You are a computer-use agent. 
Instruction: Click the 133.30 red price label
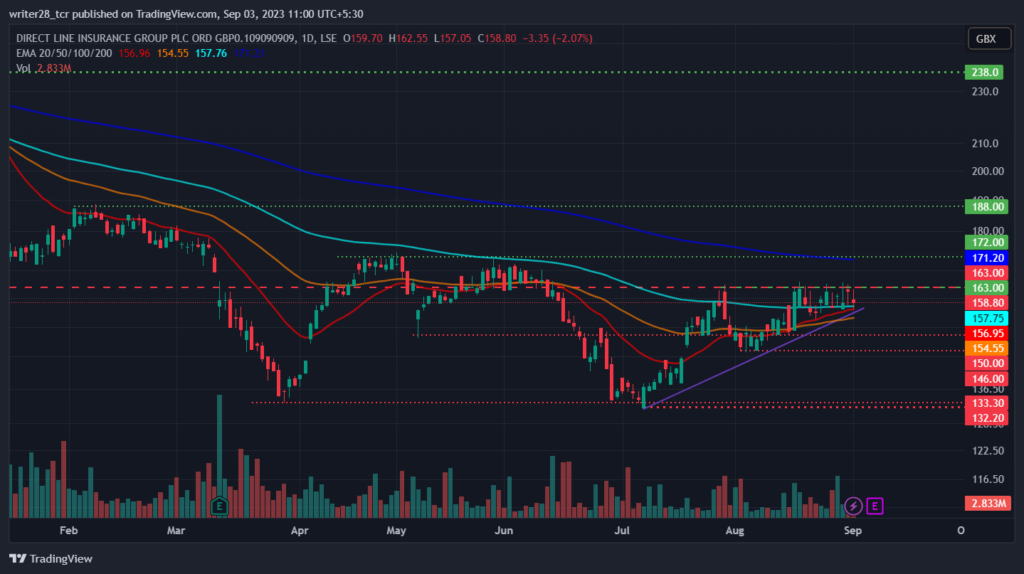(x=987, y=403)
